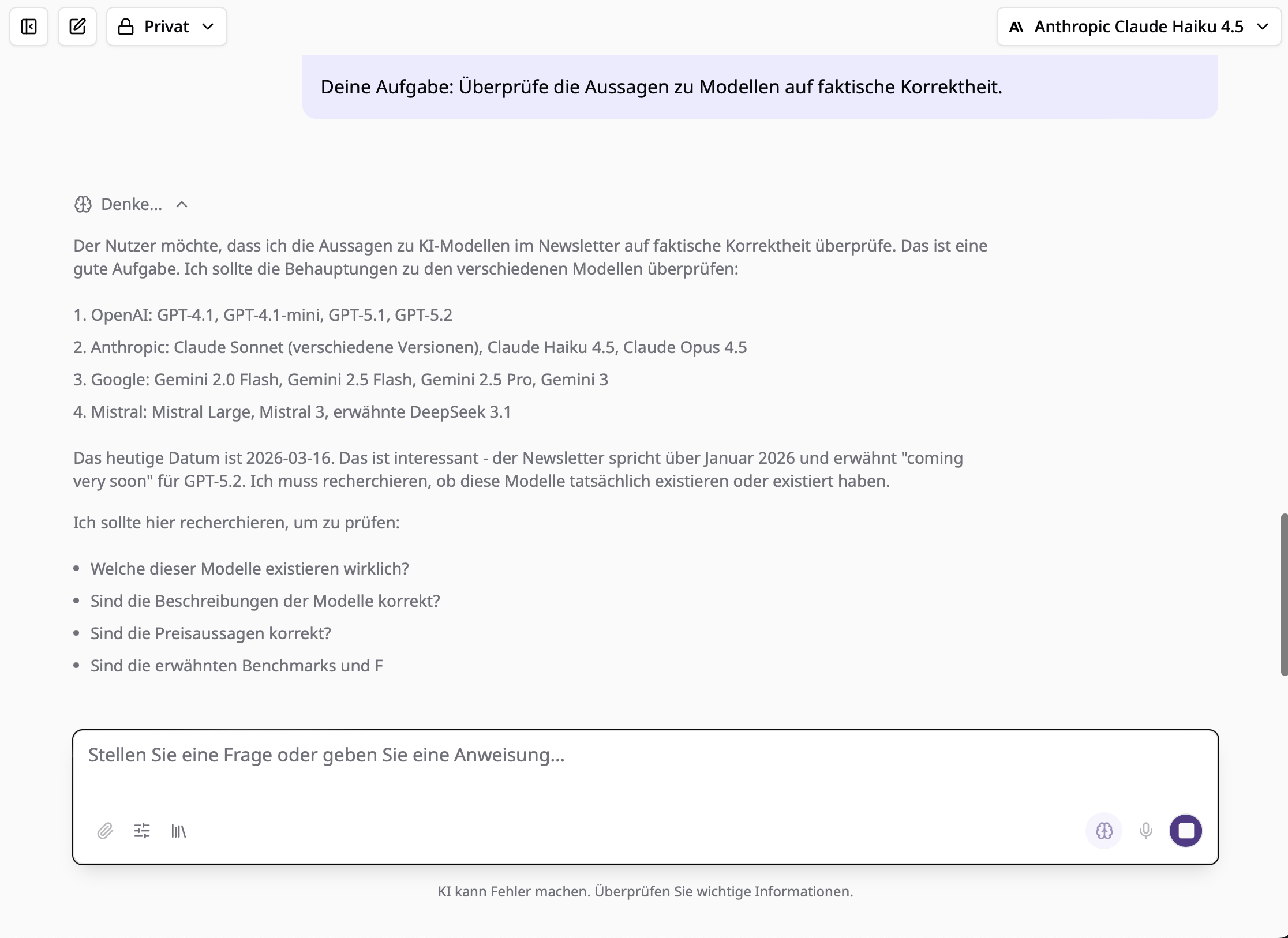Click the microphone voice input icon
Image resolution: width=1288 pixels, height=938 pixels.
(x=1146, y=831)
